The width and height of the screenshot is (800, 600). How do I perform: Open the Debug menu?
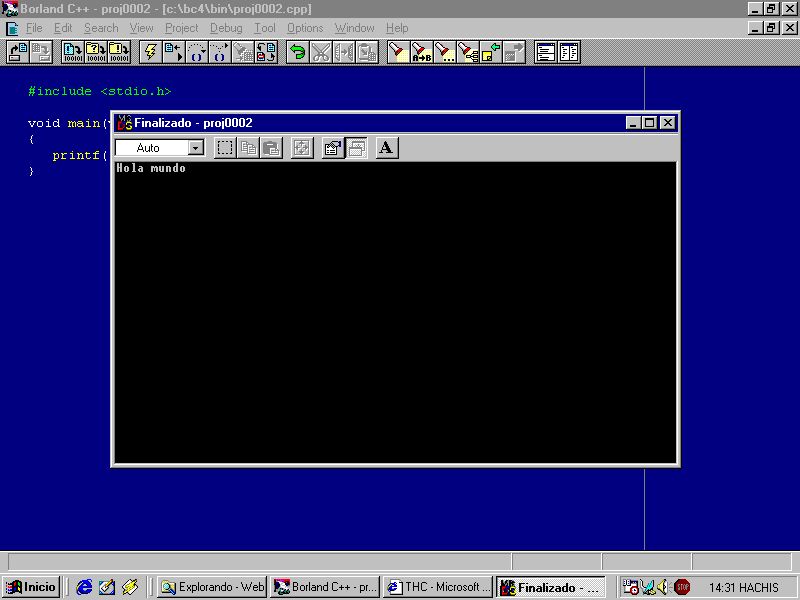point(225,28)
